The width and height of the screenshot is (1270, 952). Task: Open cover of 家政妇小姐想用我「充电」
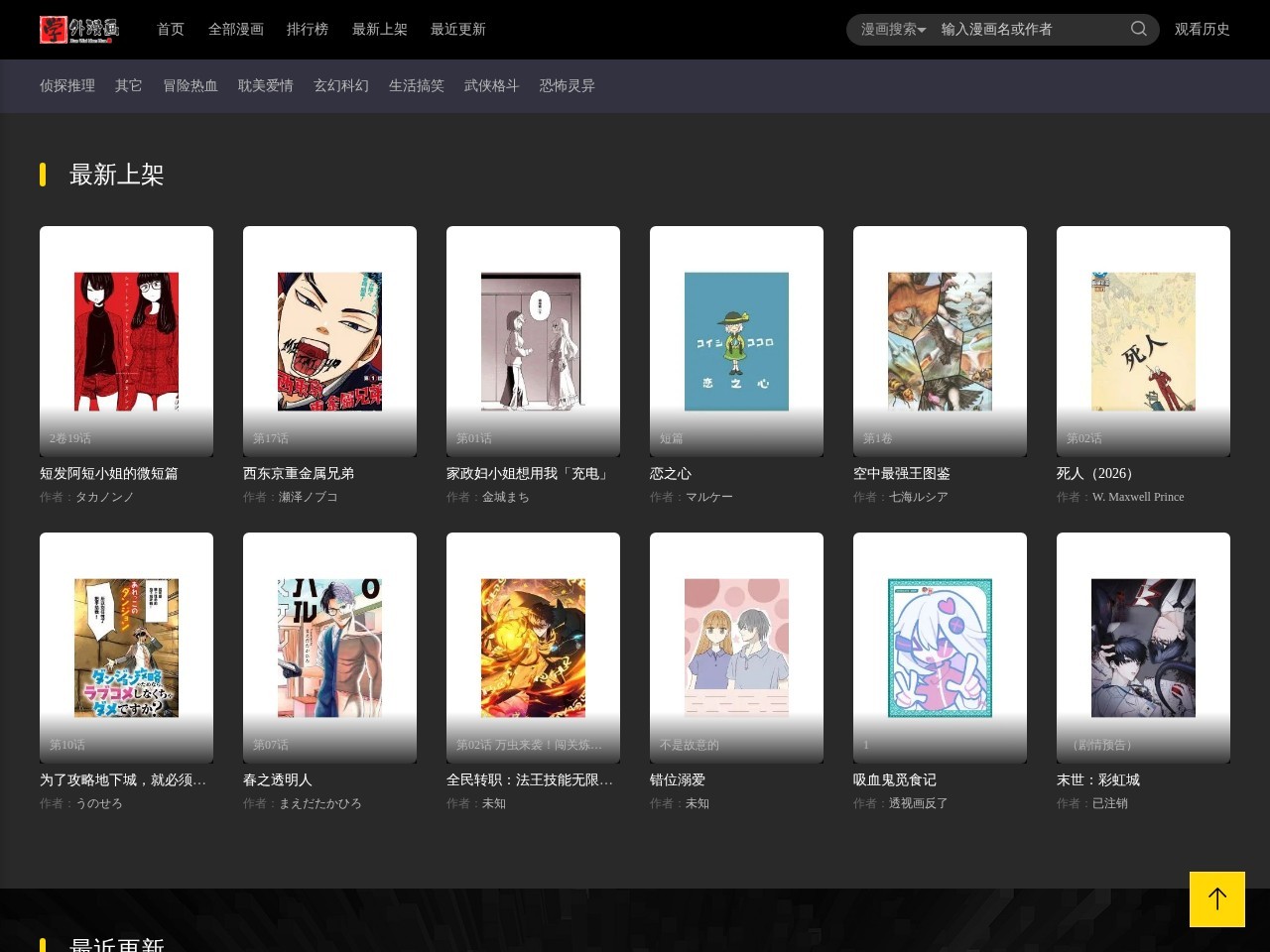pos(533,341)
